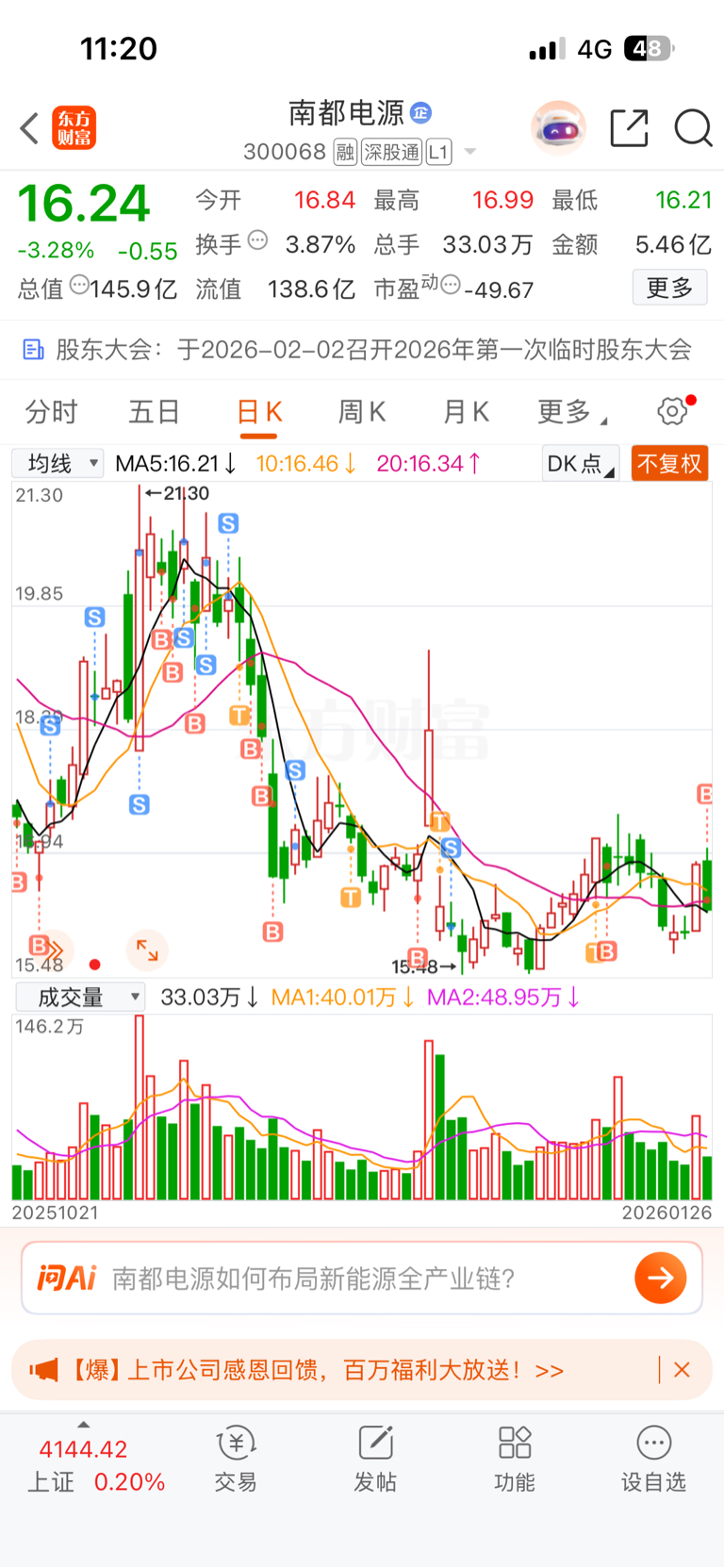
Task: Tap MA1:40.01万 volume average
Action: click(x=343, y=997)
